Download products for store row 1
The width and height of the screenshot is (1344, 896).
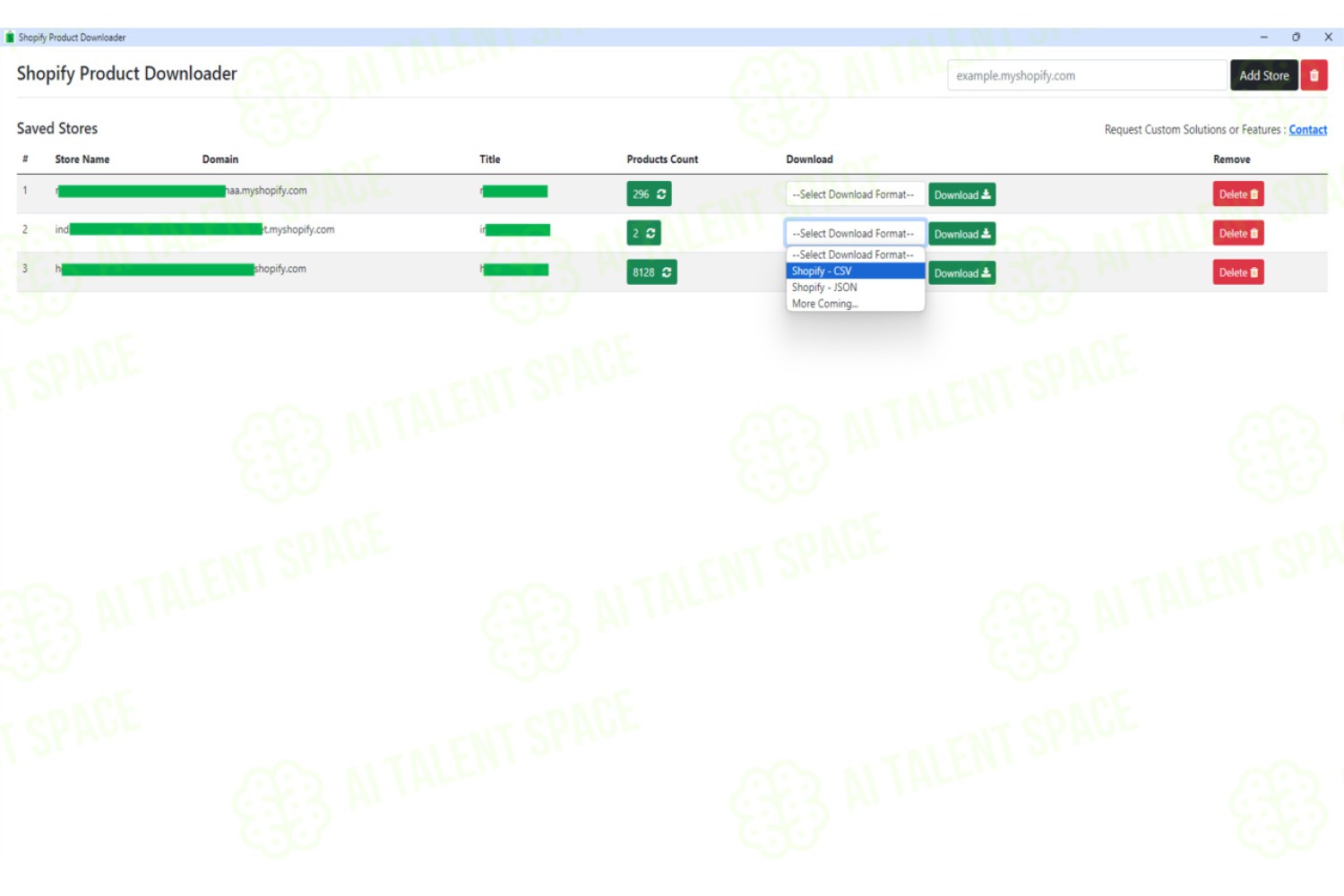click(x=961, y=194)
